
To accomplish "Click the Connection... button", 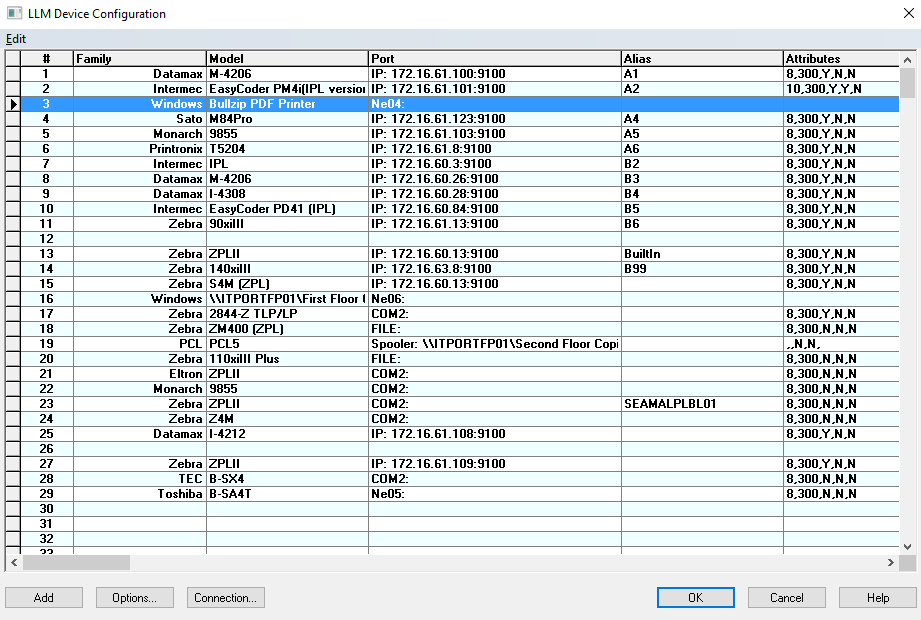I will click(x=226, y=598).
